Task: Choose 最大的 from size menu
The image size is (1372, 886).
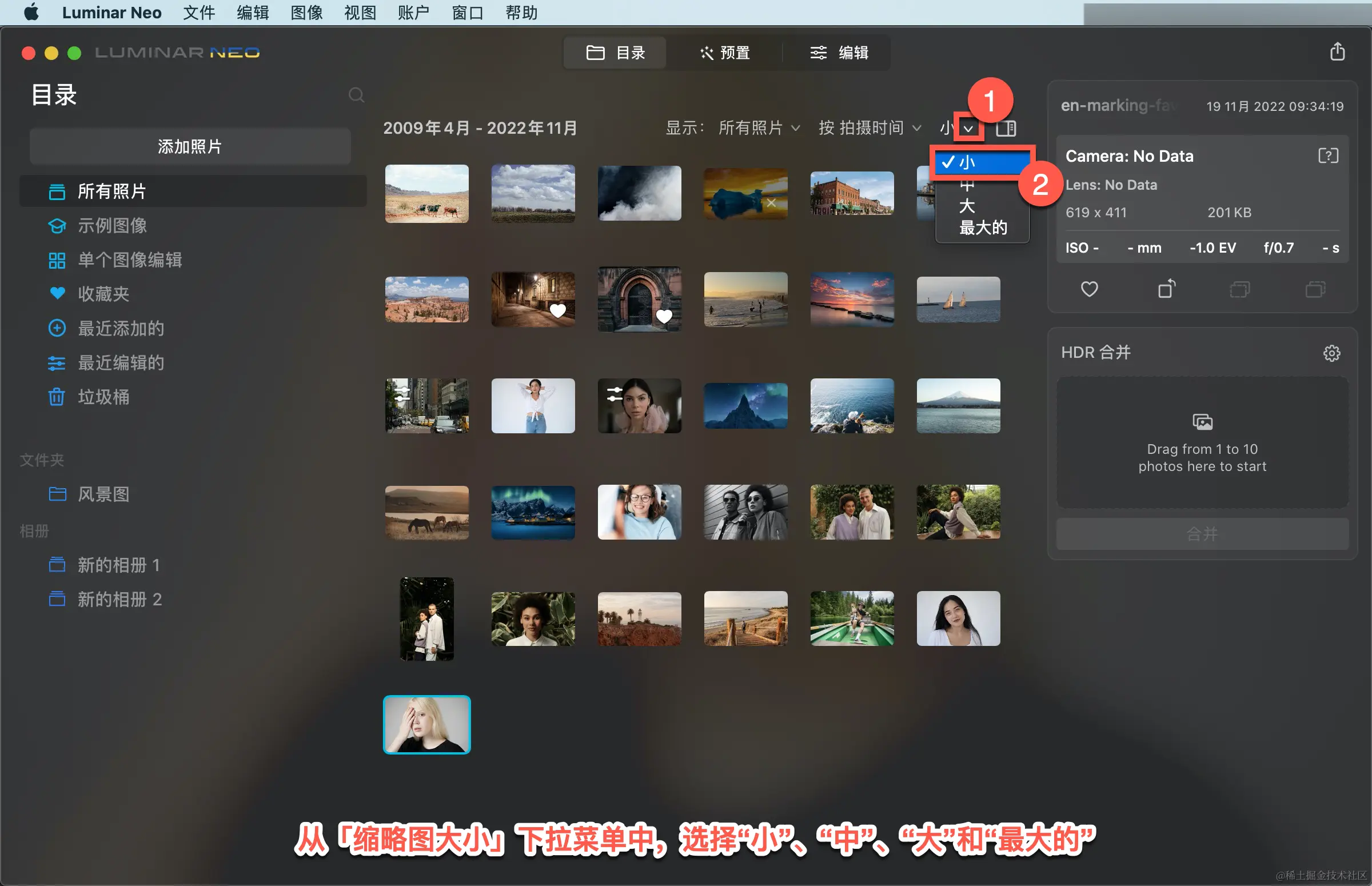Action: pos(983,228)
